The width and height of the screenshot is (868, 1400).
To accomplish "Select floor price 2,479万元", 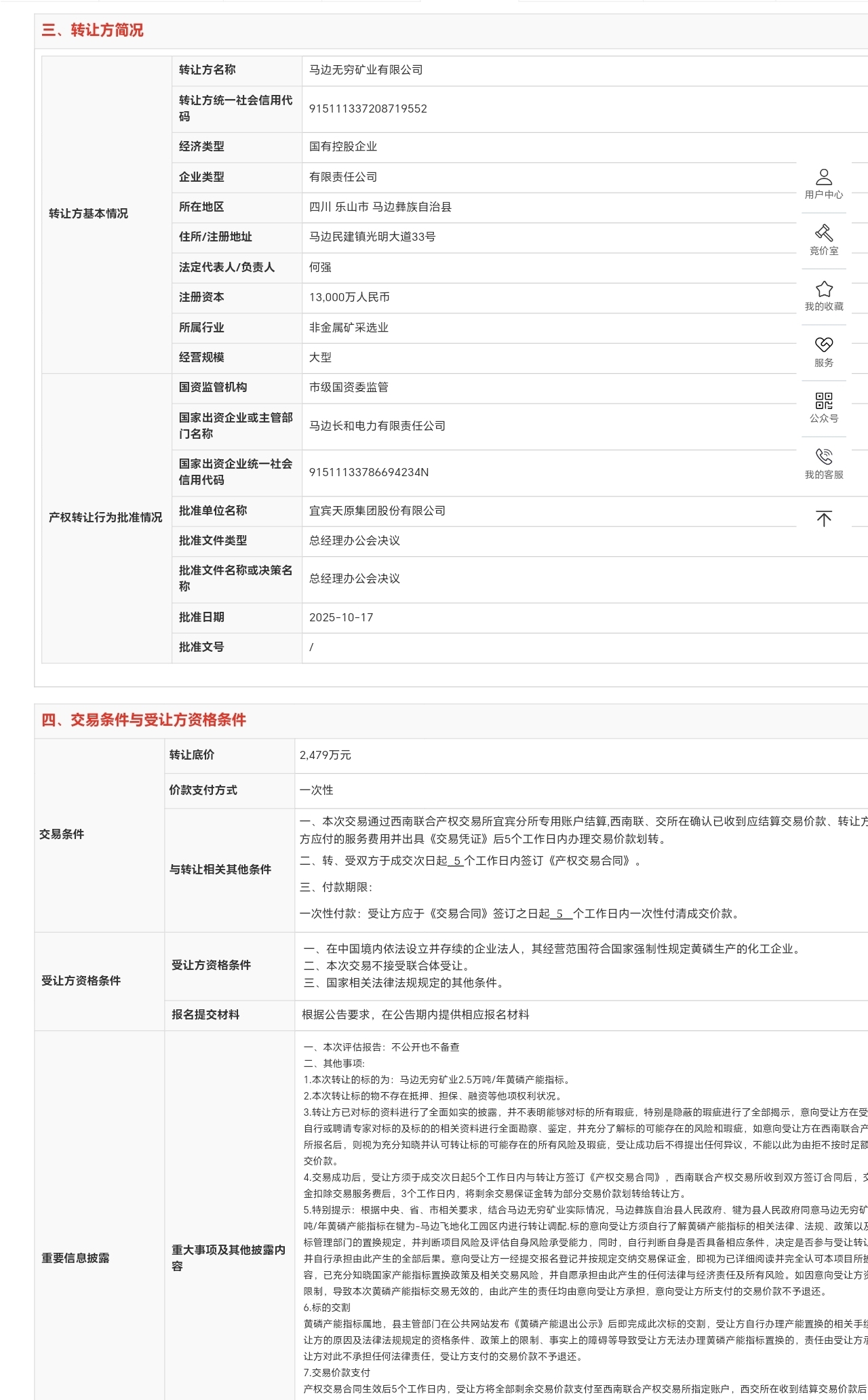I will tap(325, 755).
